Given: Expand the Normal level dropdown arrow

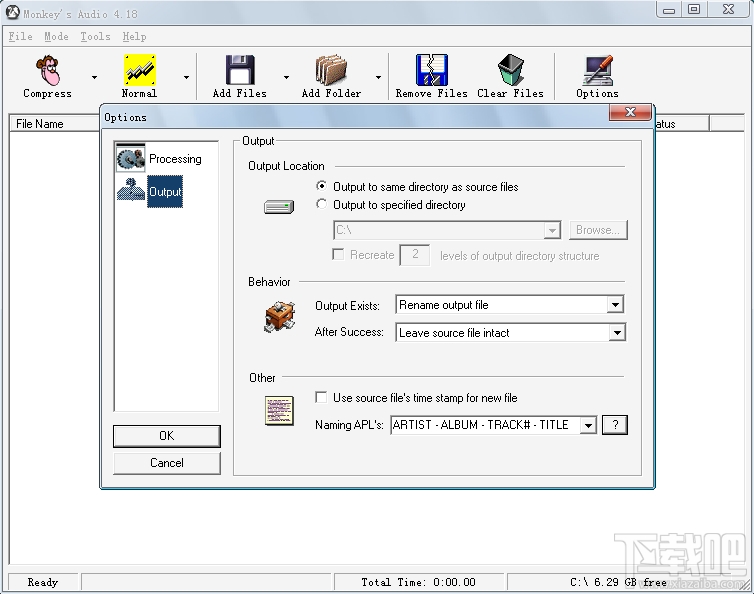Looking at the screenshot, I should click(186, 77).
